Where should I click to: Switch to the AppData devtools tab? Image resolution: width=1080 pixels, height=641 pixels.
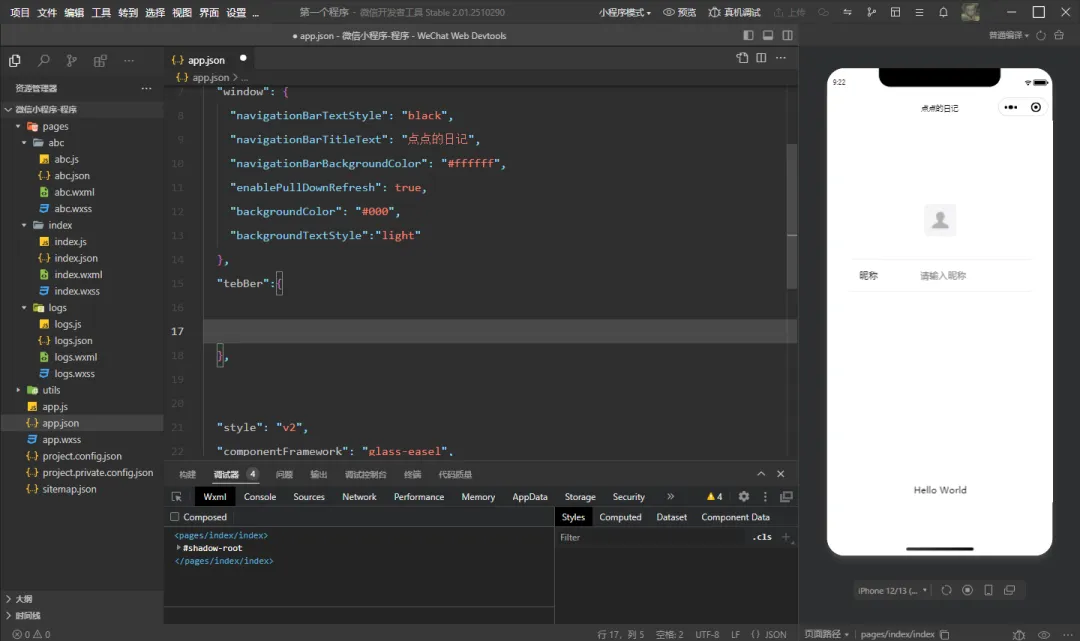click(x=530, y=496)
